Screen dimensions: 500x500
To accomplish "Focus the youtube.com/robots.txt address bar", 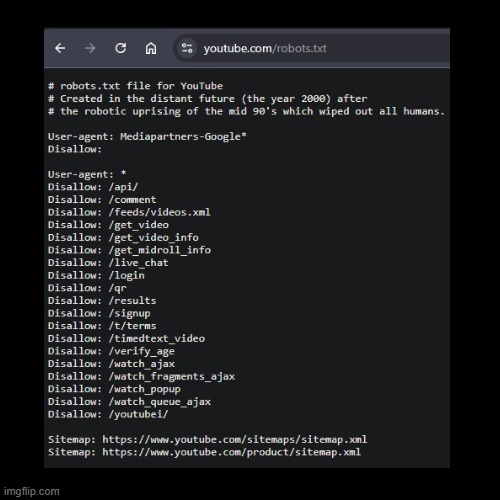I will [x=312, y=48].
